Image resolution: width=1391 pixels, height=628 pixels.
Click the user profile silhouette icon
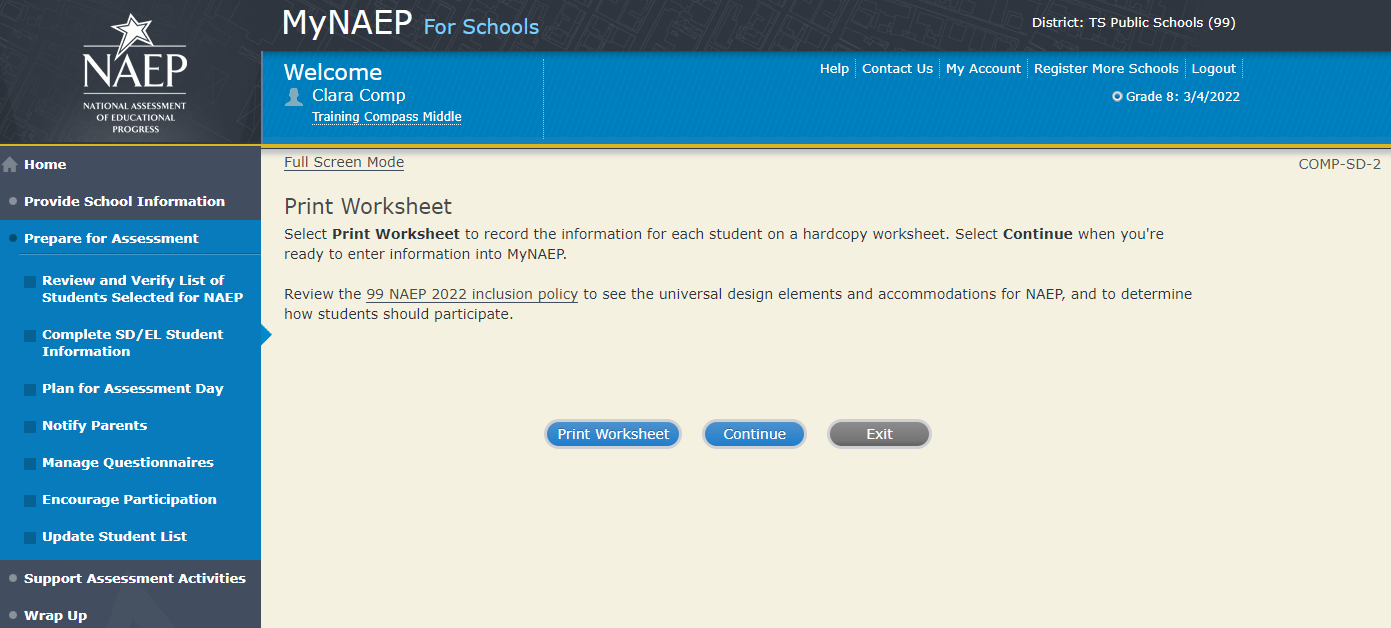tap(294, 96)
